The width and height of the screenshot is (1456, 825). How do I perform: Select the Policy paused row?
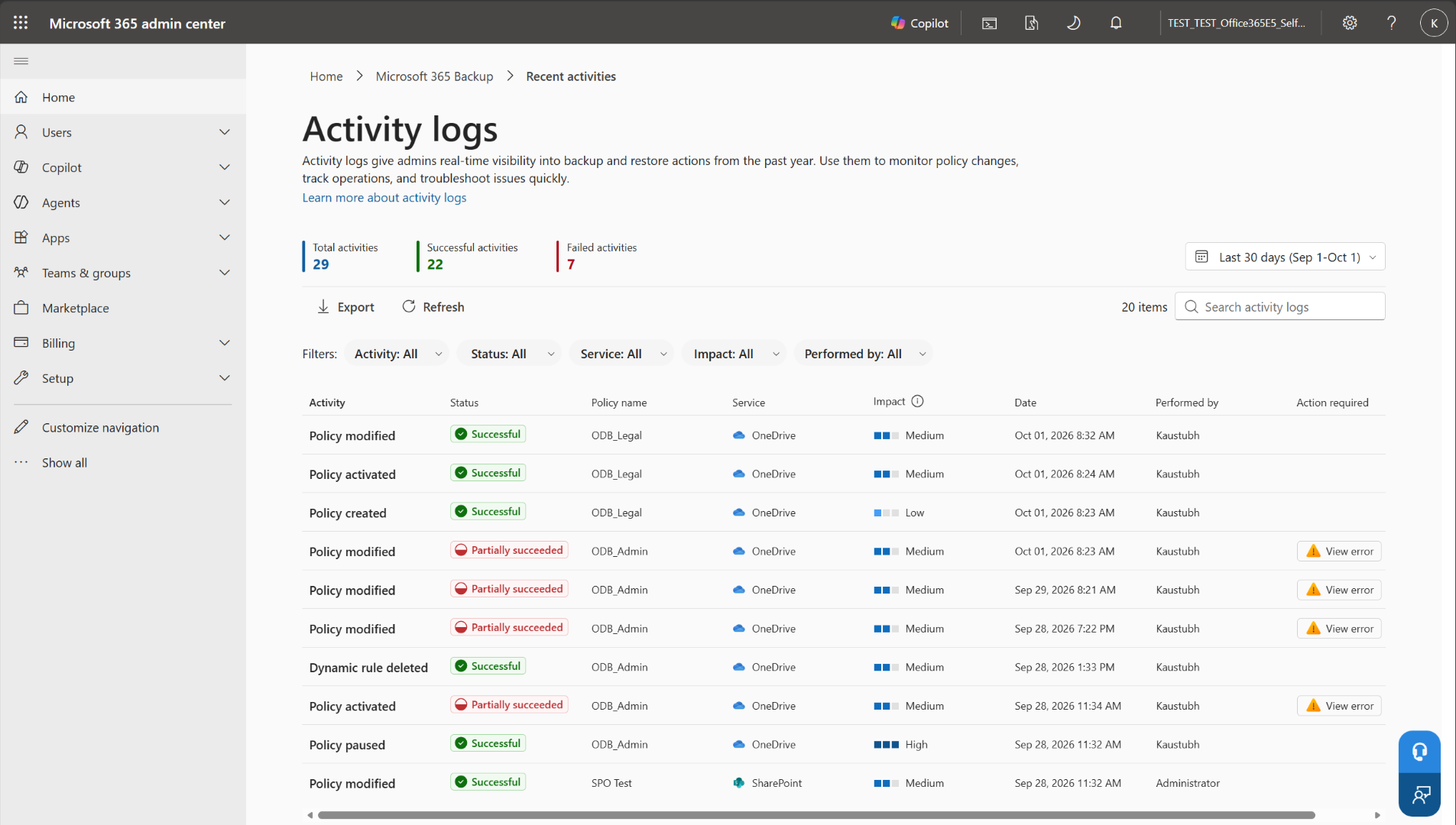tap(843, 745)
